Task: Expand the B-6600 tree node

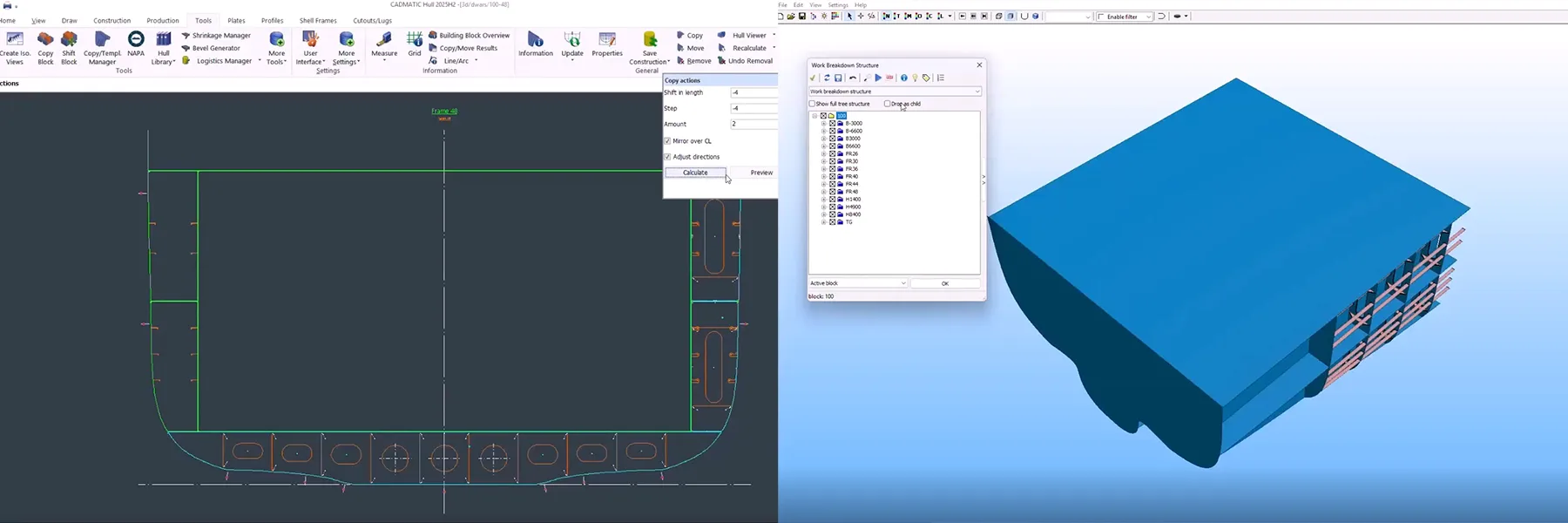Action: click(823, 132)
